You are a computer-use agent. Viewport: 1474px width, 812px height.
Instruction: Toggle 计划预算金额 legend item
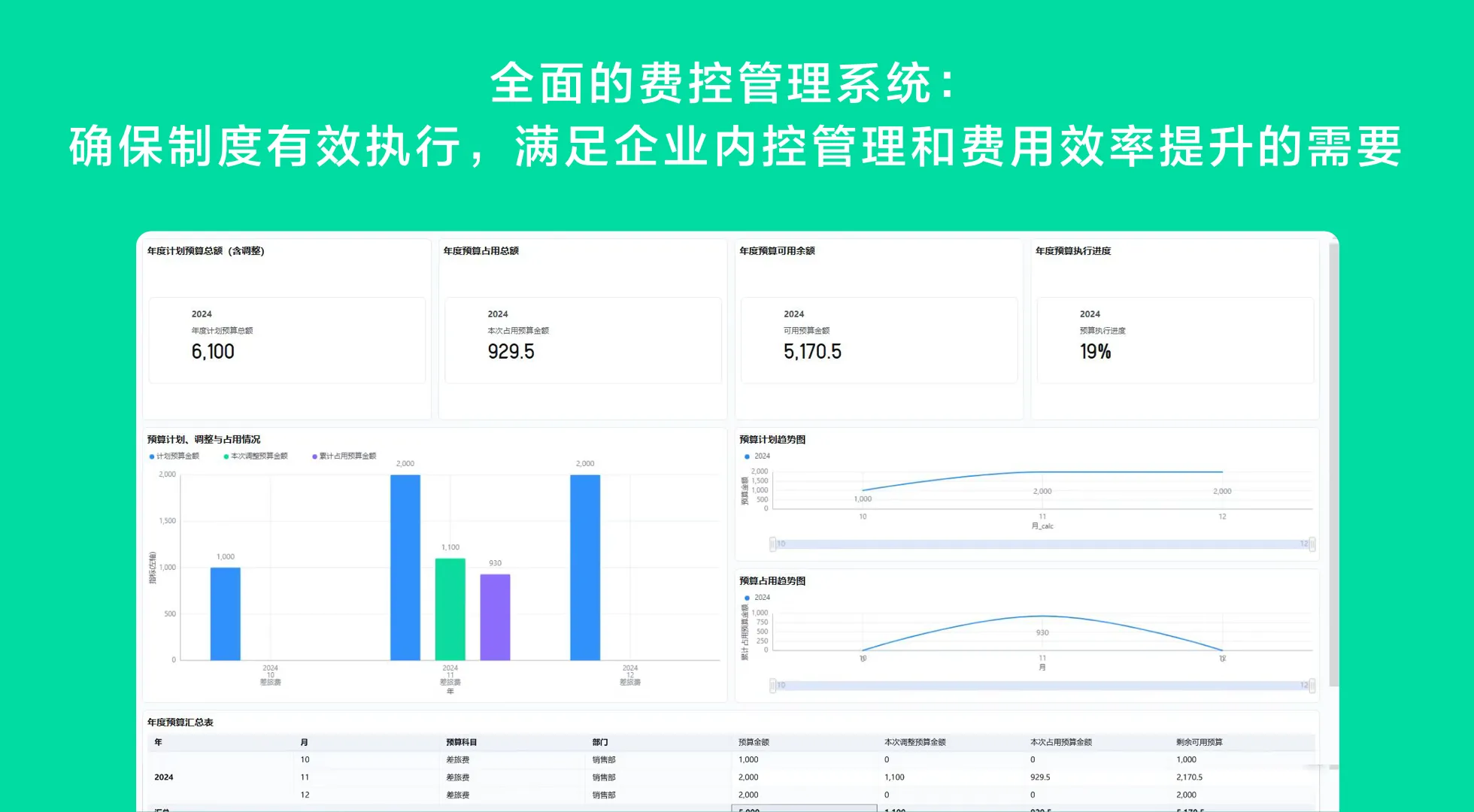click(x=174, y=456)
